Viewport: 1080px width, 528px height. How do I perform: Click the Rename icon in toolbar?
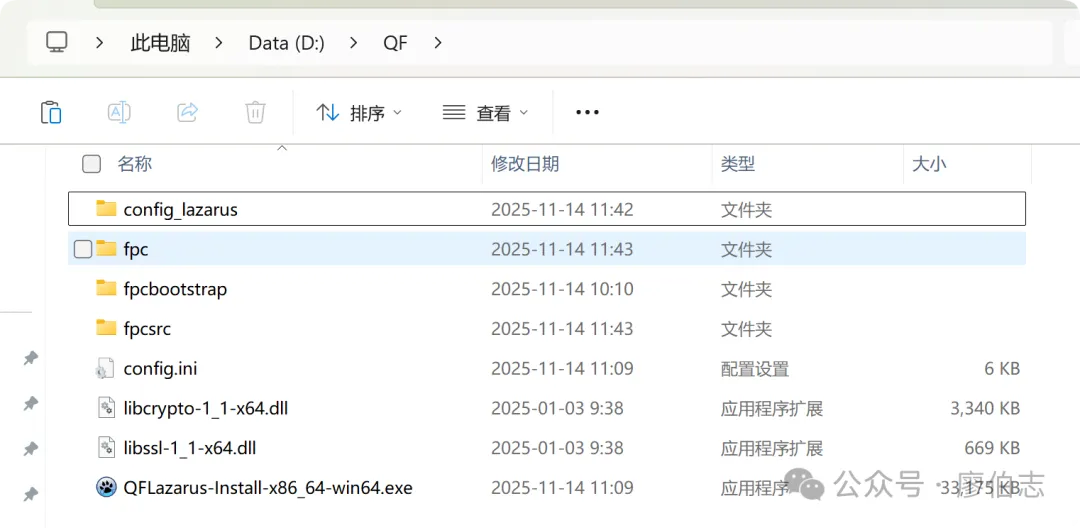coord(119,112)
